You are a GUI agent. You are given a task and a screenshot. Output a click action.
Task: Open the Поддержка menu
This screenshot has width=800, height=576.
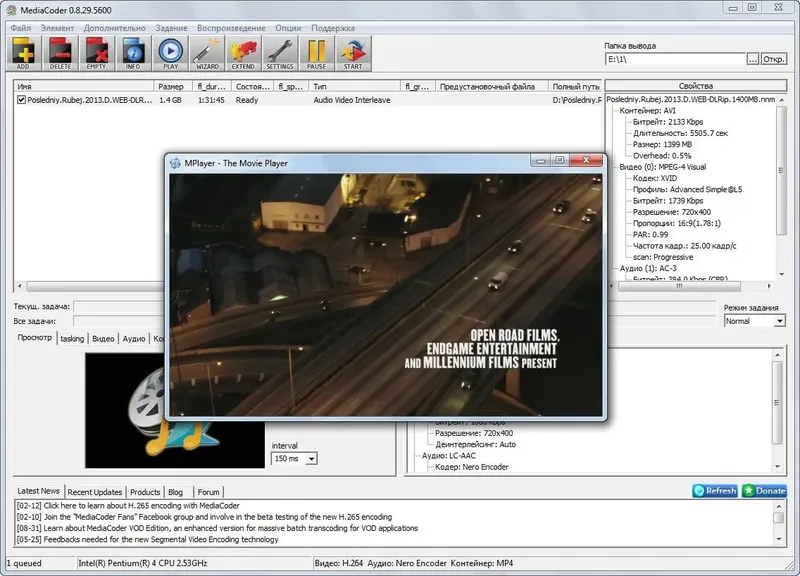[x=333, y=28]
